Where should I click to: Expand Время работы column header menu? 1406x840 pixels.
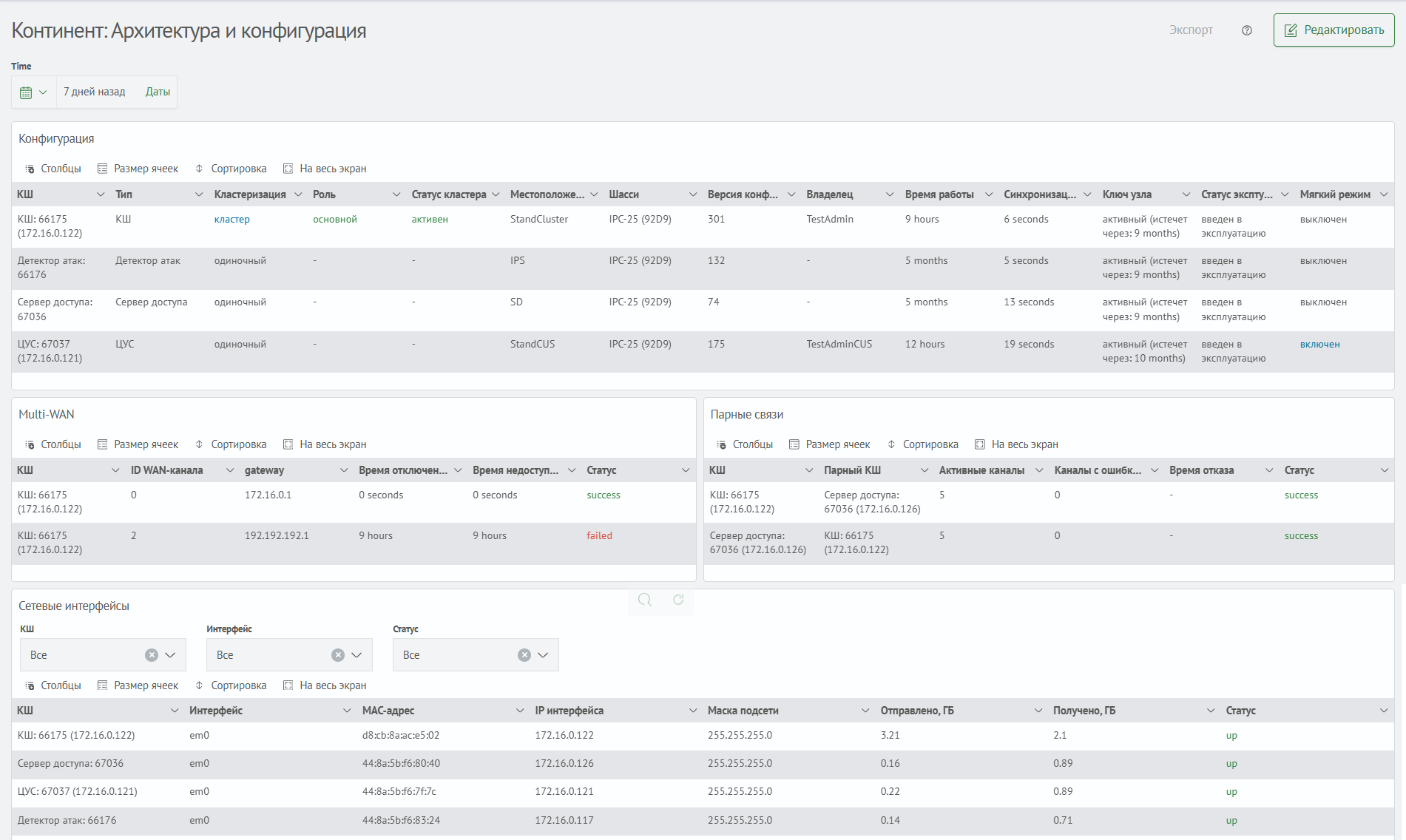[989, 194]
